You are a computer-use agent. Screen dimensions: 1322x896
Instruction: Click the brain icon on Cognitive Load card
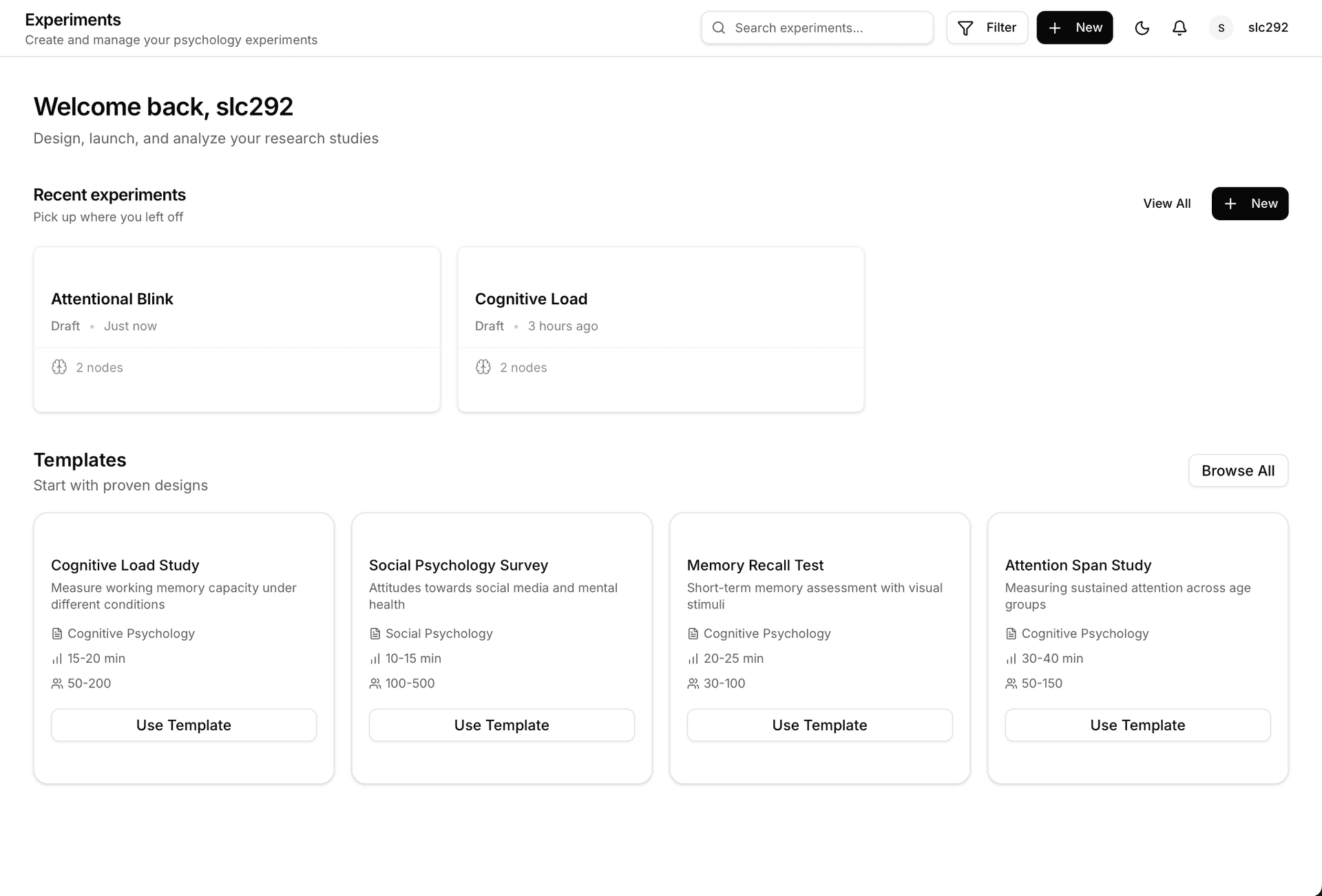(x=483, y=367)
